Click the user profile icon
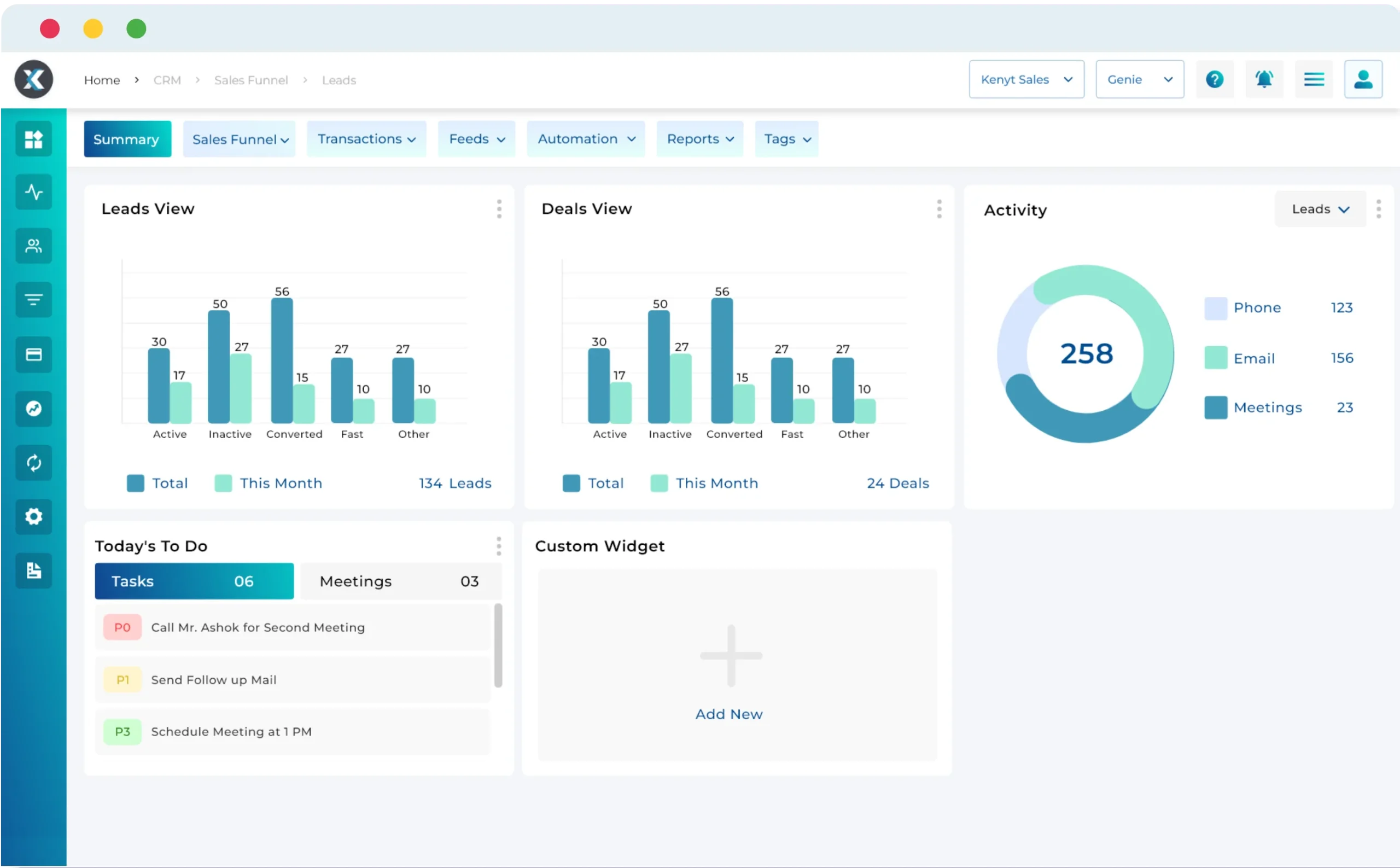 click(x=1363, y=79)
